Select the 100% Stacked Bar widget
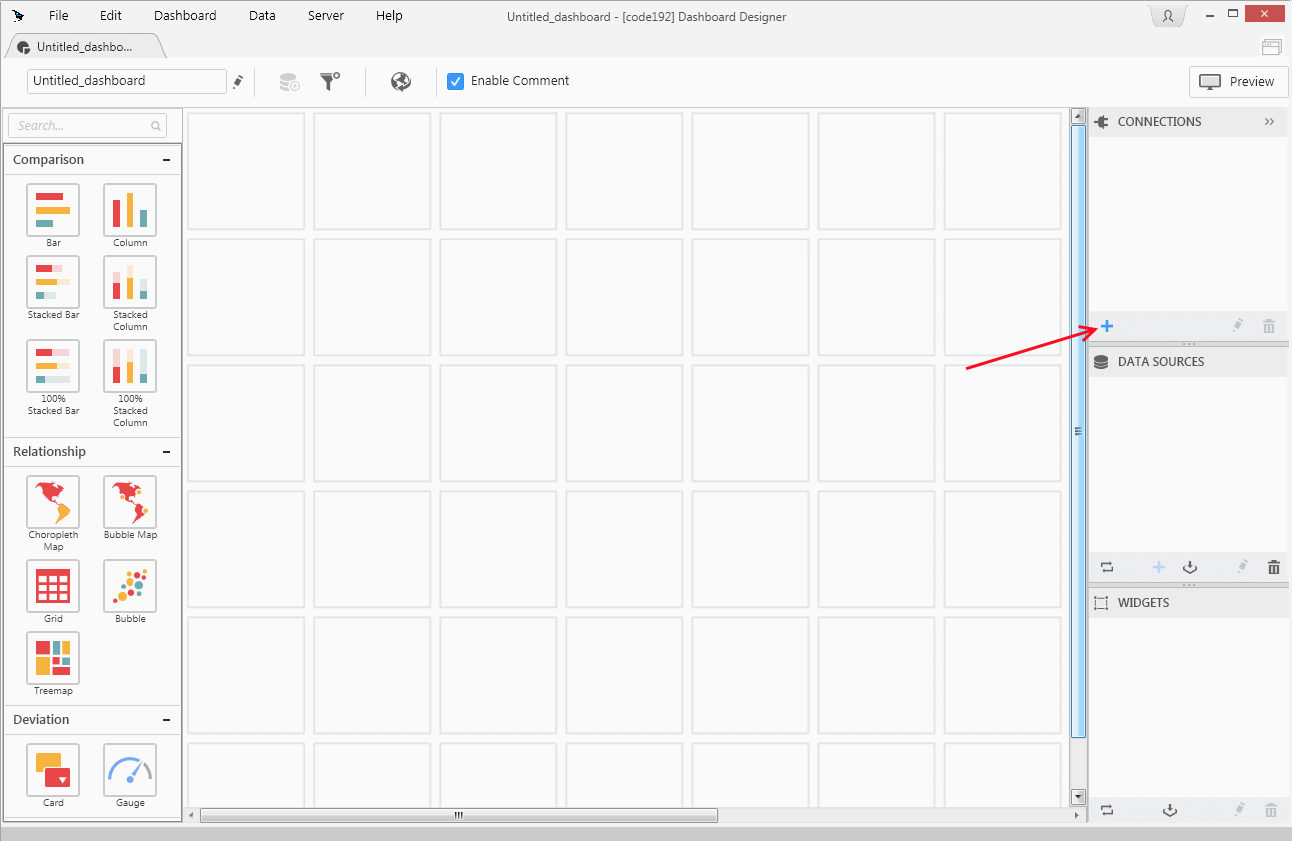The height and width of the screenshot is (841, 1292). [x=53, y=366]
